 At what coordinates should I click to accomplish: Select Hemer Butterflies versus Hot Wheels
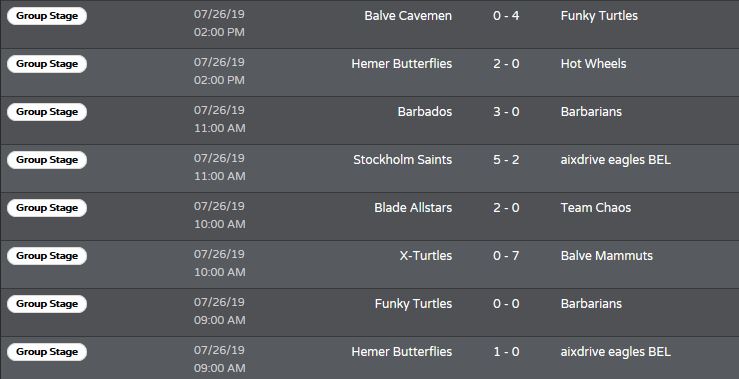370,73
